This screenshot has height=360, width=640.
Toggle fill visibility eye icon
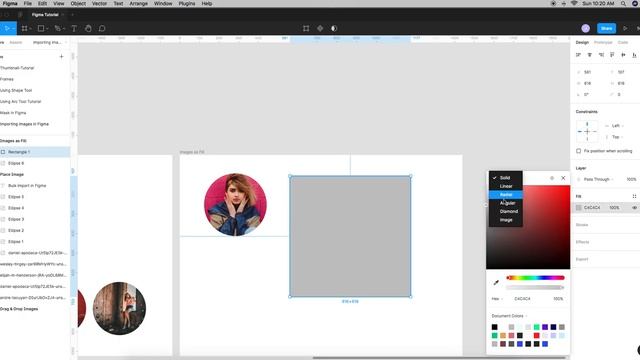[x=634, y=208]
